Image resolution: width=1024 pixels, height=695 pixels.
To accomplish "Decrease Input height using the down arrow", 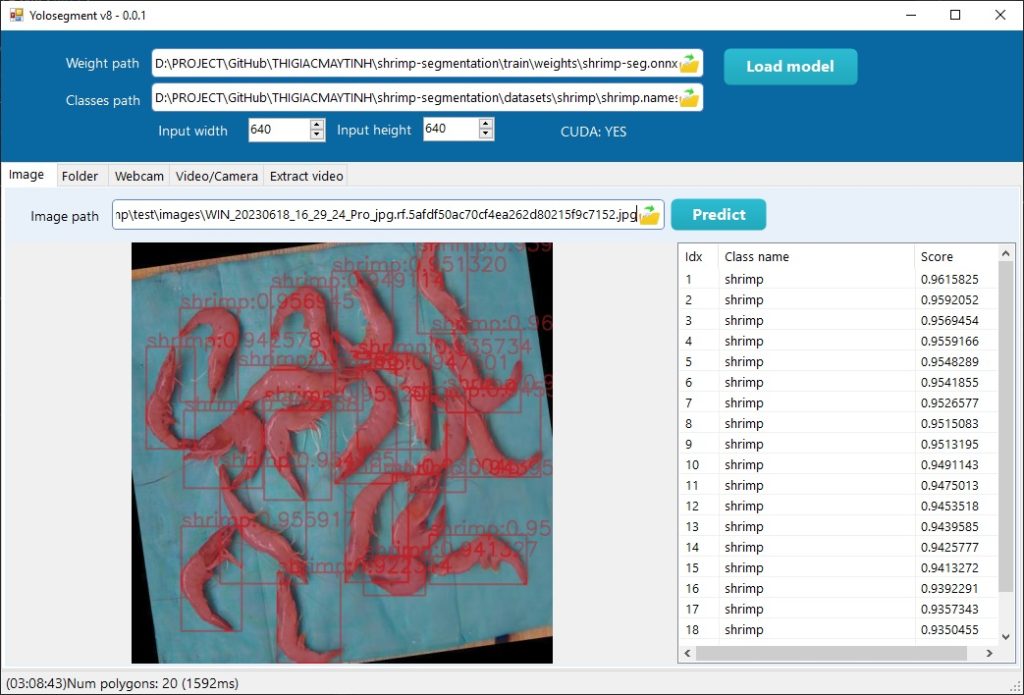I will tap(488, 135).
